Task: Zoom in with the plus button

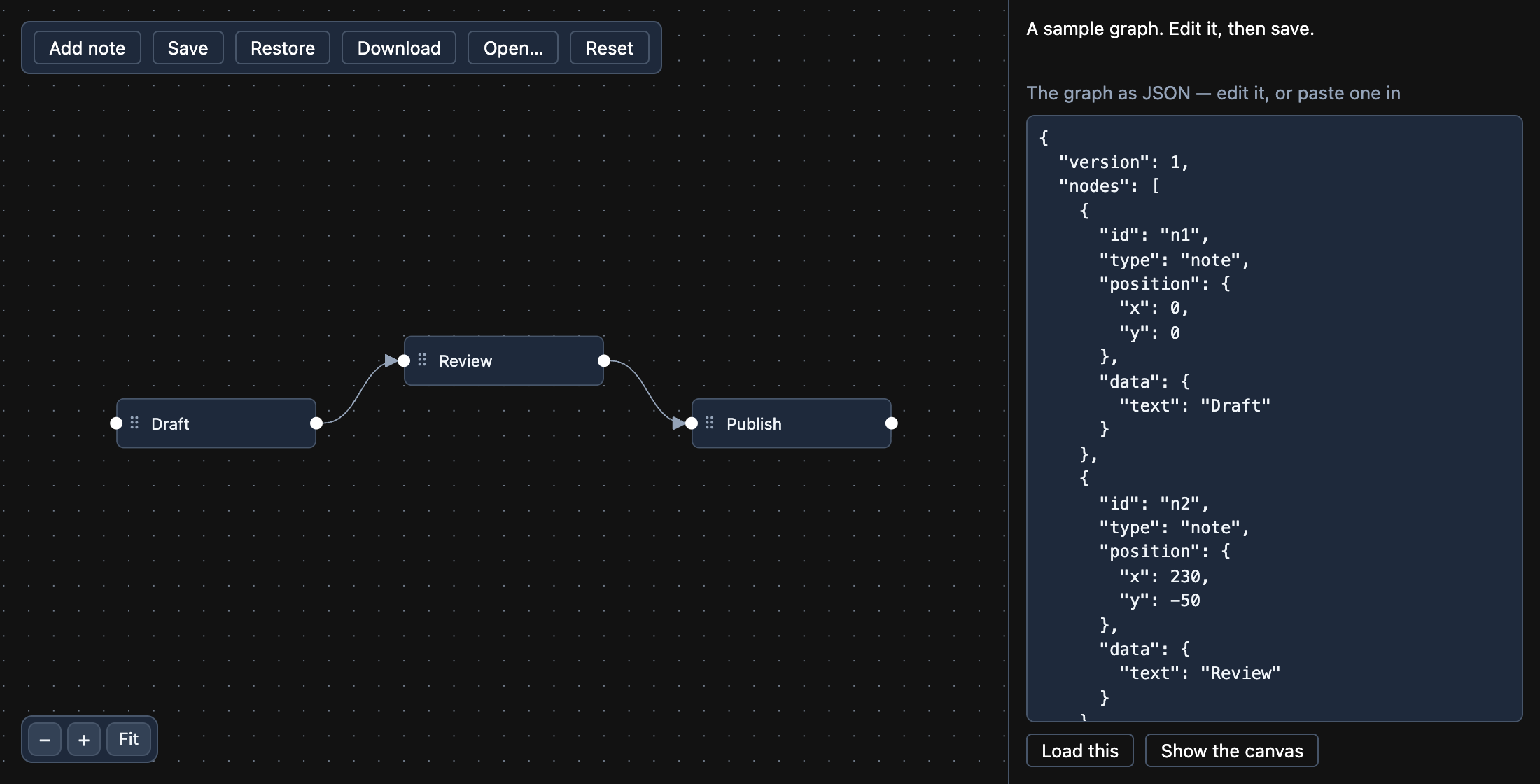Action: coord(84,739)
